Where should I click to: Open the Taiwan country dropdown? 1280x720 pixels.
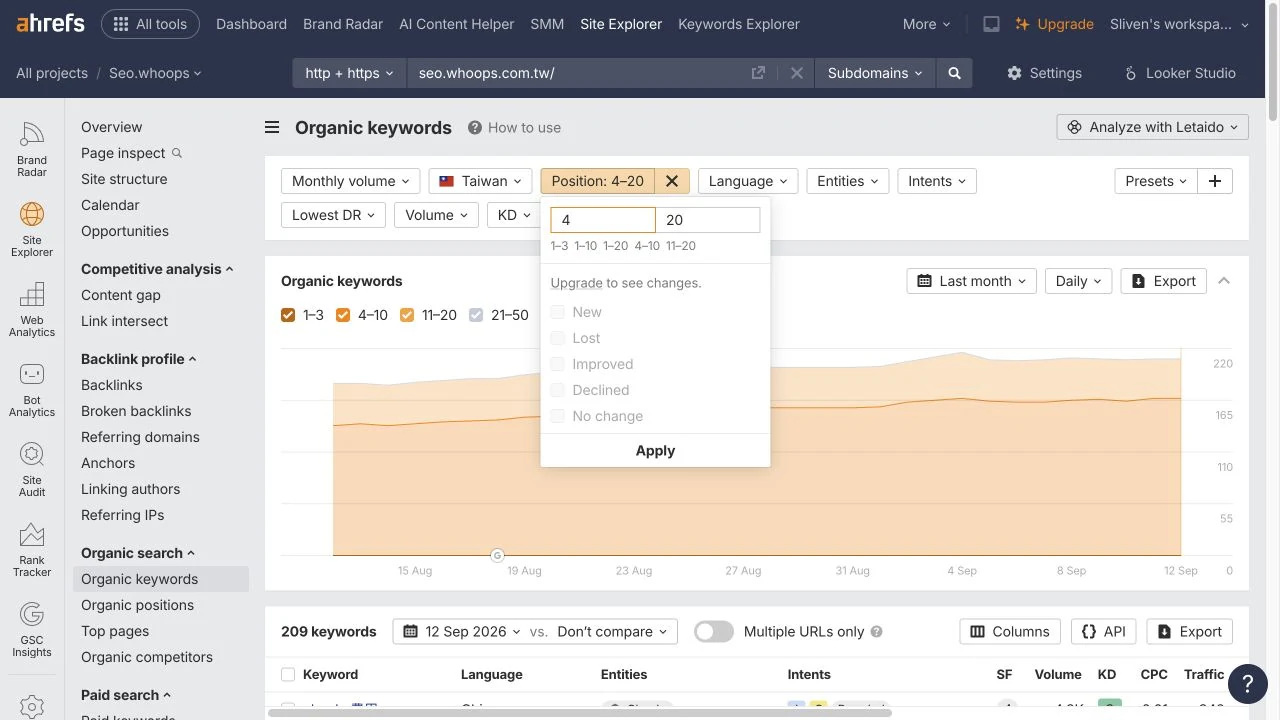(x=481, y=181)
